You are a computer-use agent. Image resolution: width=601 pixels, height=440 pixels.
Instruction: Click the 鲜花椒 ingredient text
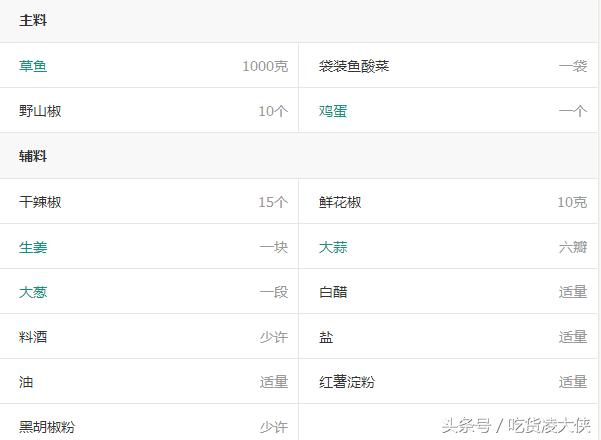click(x=340, y=202)
